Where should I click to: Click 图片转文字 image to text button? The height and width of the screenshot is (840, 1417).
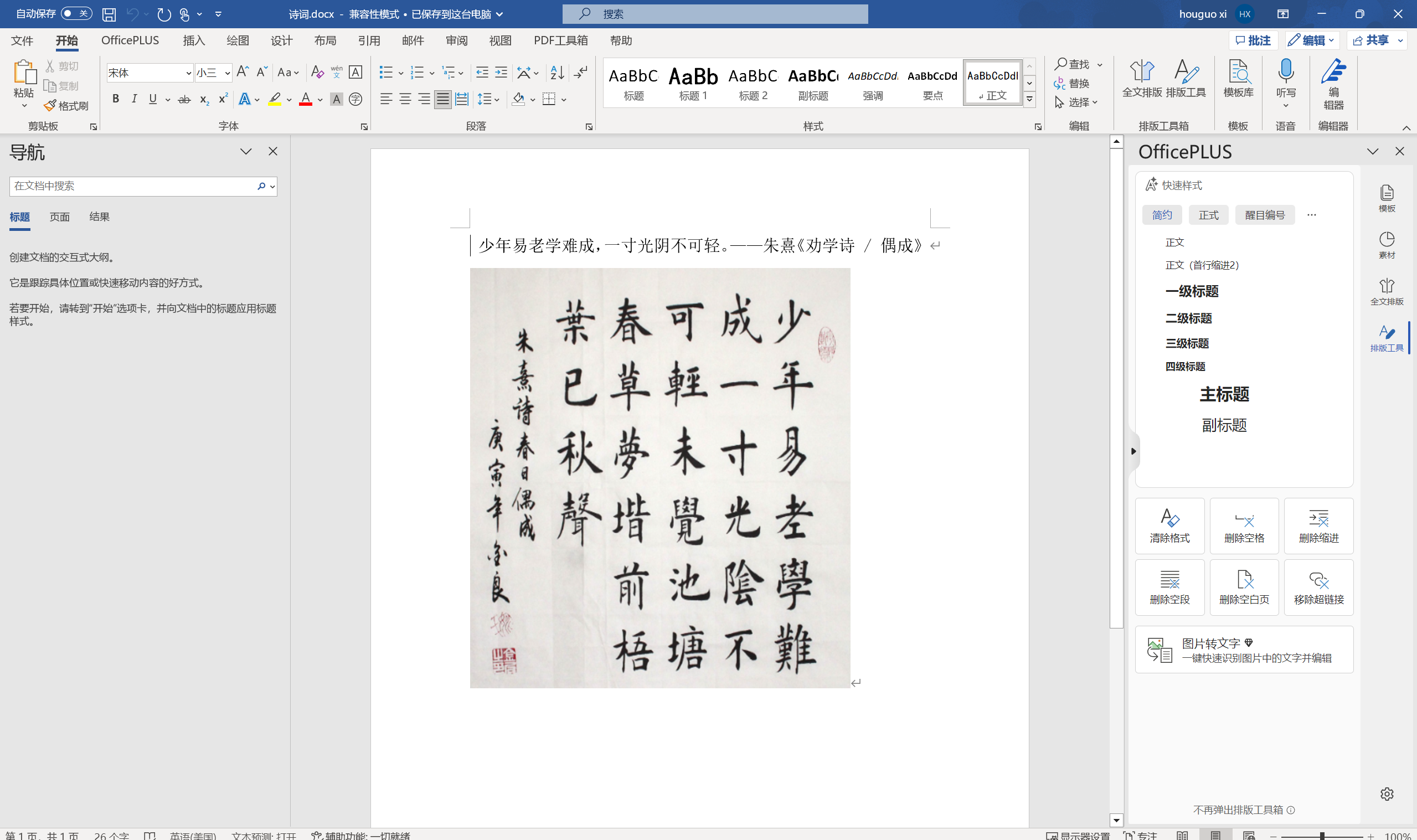pyautogui.click(x=1244, y=650)
